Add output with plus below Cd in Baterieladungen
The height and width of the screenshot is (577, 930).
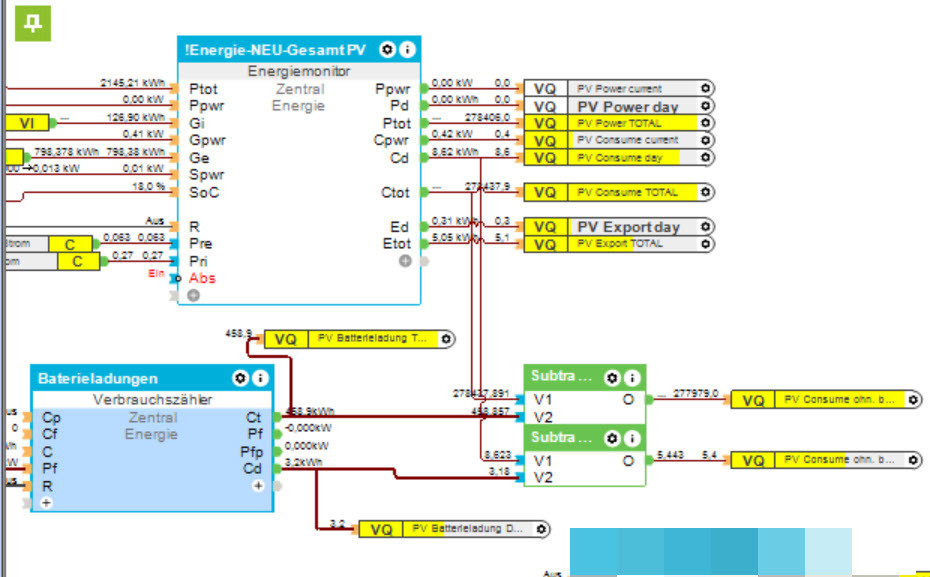pos(258,486)
